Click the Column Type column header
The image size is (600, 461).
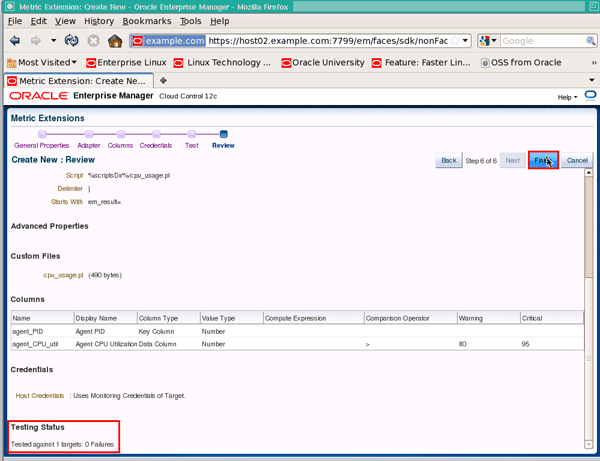(169, 318)
